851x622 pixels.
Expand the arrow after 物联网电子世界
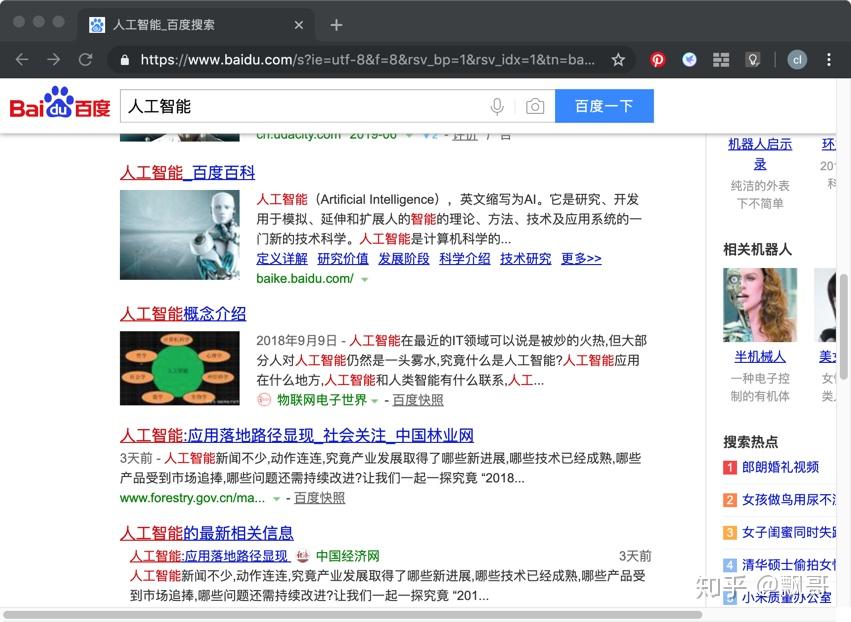tap(374, 401)
